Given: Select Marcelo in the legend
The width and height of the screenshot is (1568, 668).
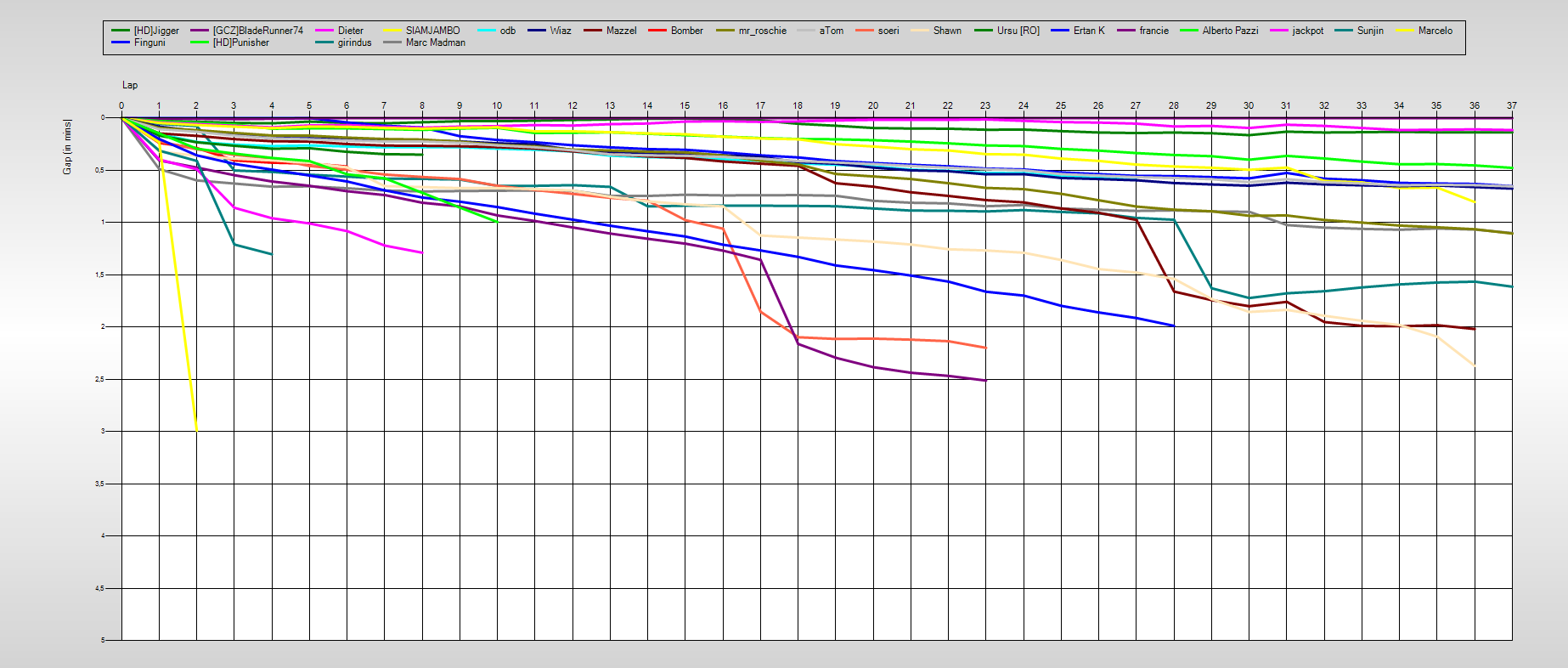Looking at the screenshot, I should point(1435,31).
